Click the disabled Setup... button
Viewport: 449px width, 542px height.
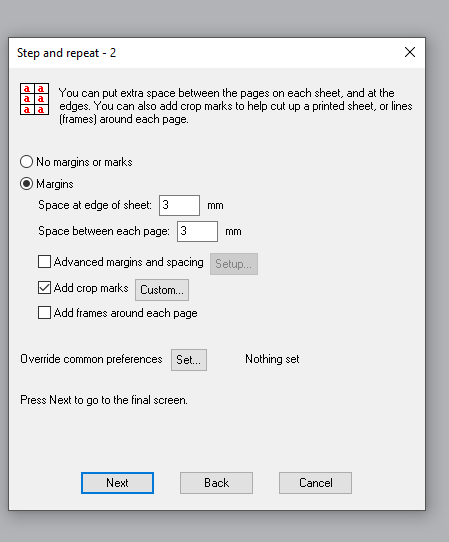(x=234, y=264)
